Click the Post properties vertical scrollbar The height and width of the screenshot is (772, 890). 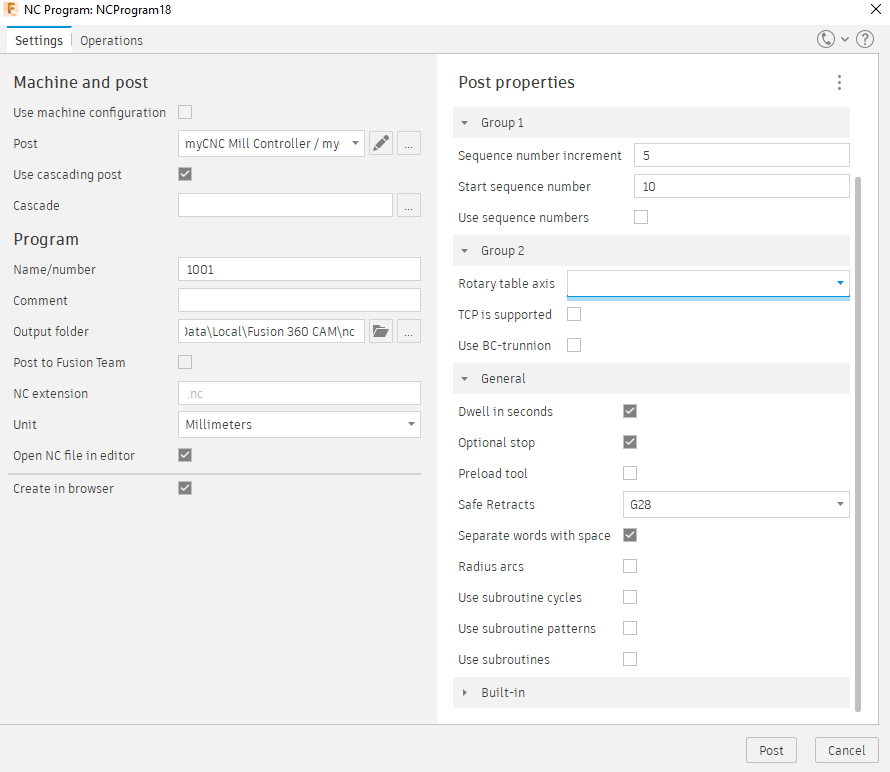coord(857,440)
